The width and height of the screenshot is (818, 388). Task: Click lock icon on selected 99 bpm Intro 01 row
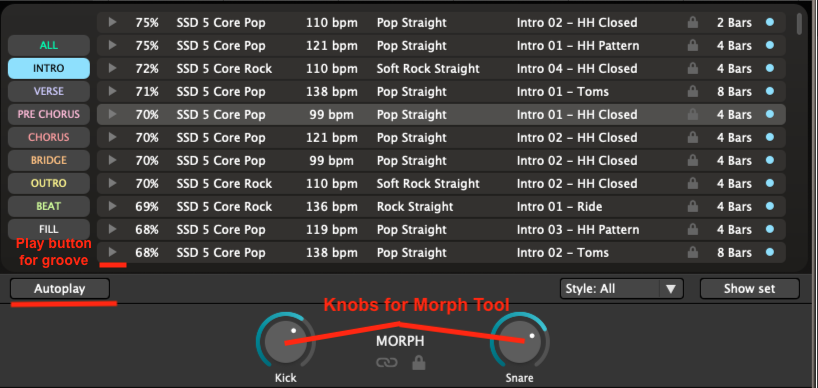tap(693, 114)
